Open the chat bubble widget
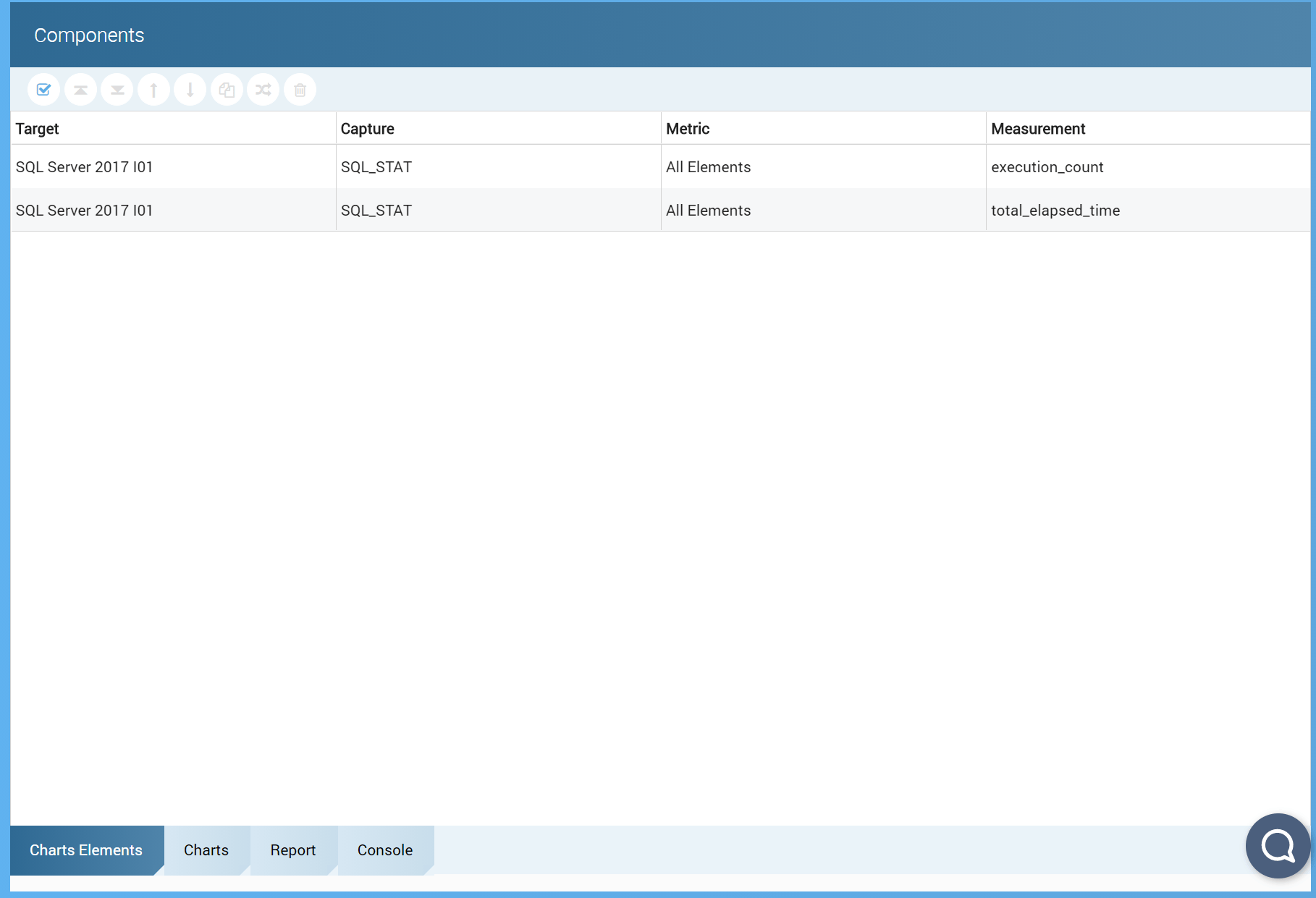The height and width of the screenshot is (898, 1316). (1278, 845)
